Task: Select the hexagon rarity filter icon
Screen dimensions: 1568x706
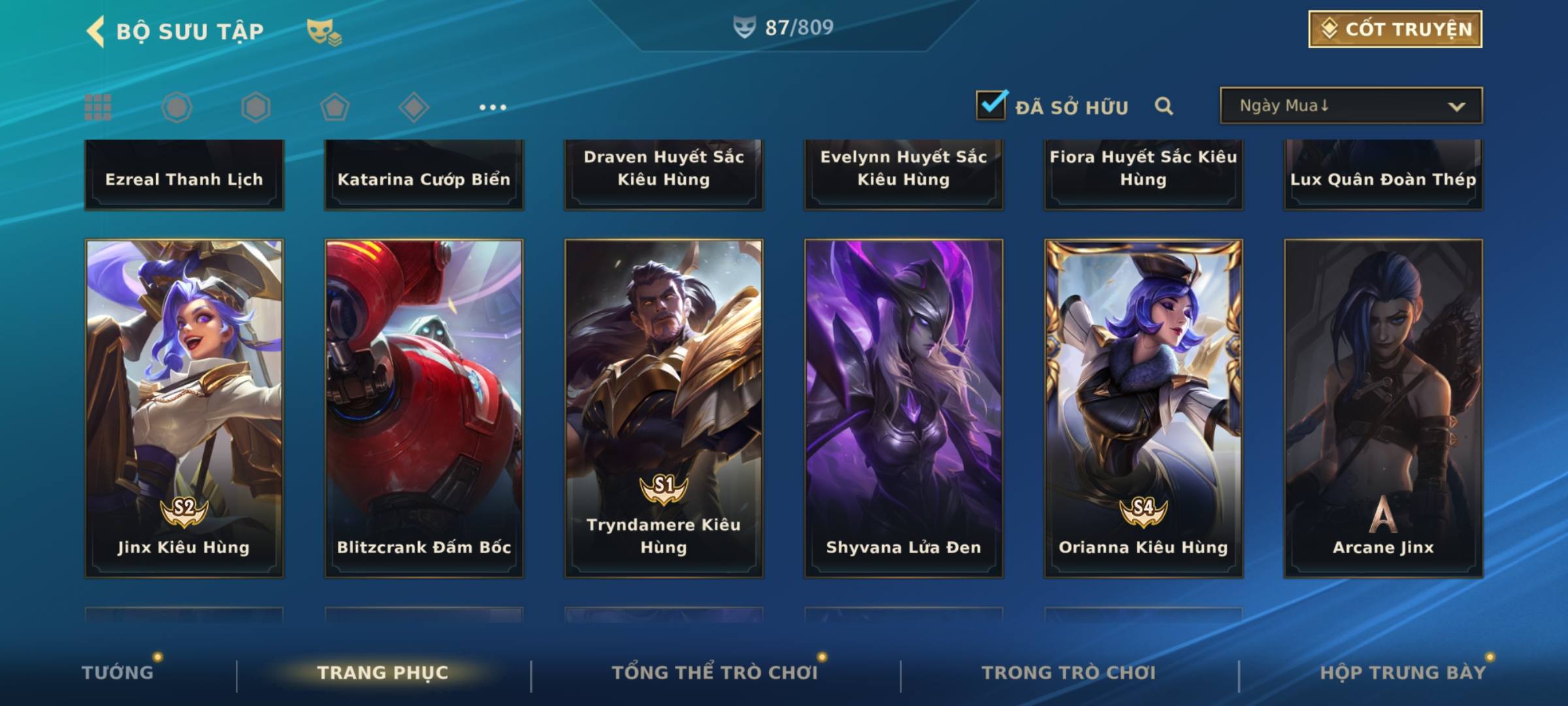Action: [255, 107]
